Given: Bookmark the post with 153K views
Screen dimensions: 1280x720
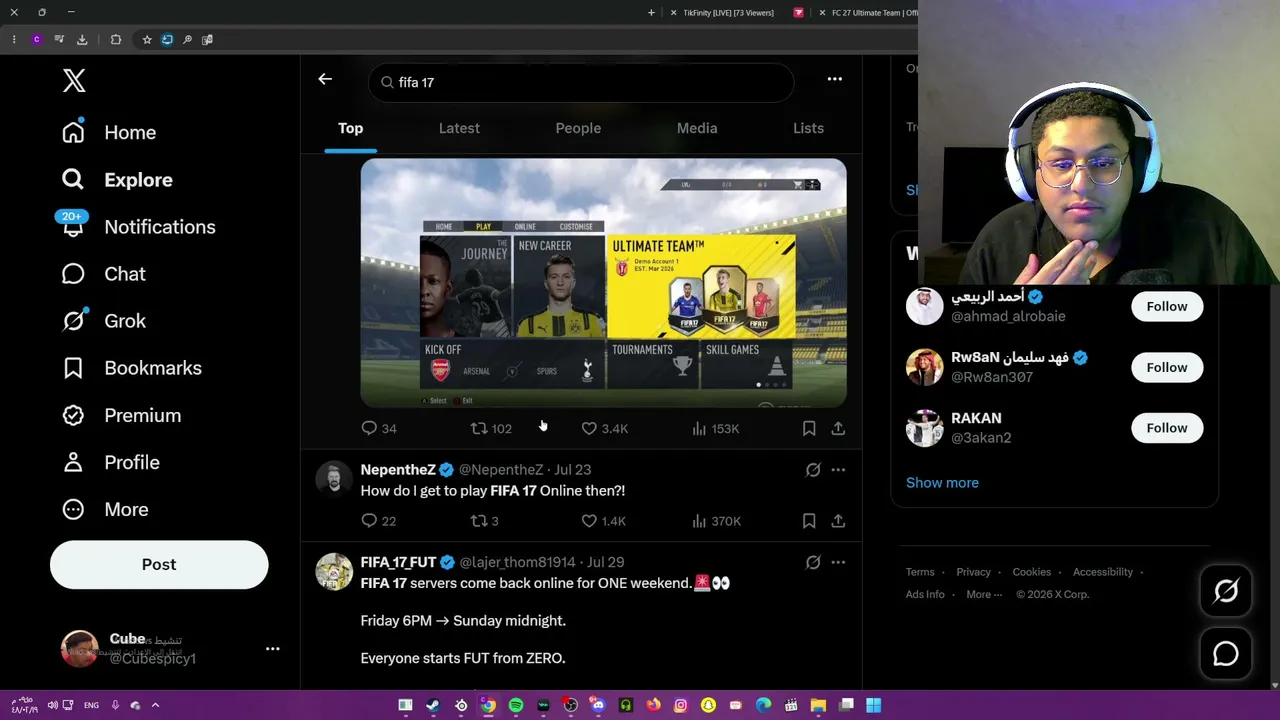Looking at the screenshot, I should pyautogui.click(x=809, y=428).
